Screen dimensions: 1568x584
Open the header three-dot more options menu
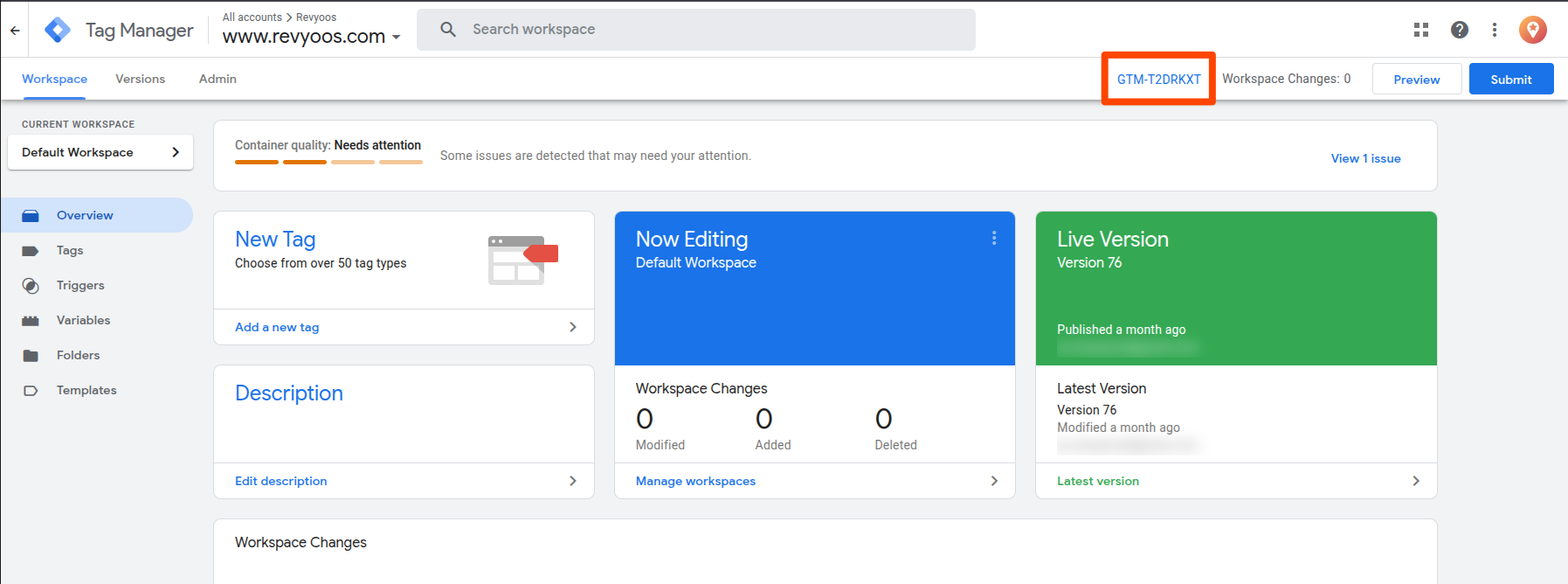(x=1495, y=30)
